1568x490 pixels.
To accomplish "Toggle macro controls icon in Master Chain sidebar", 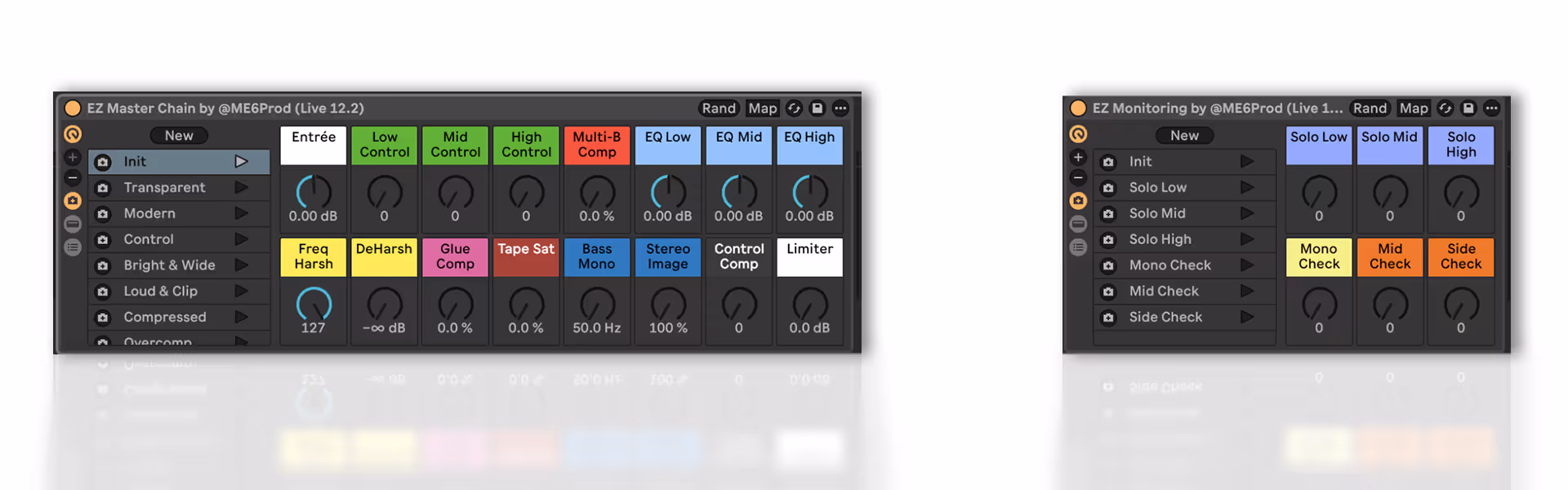I will (73, 134).
